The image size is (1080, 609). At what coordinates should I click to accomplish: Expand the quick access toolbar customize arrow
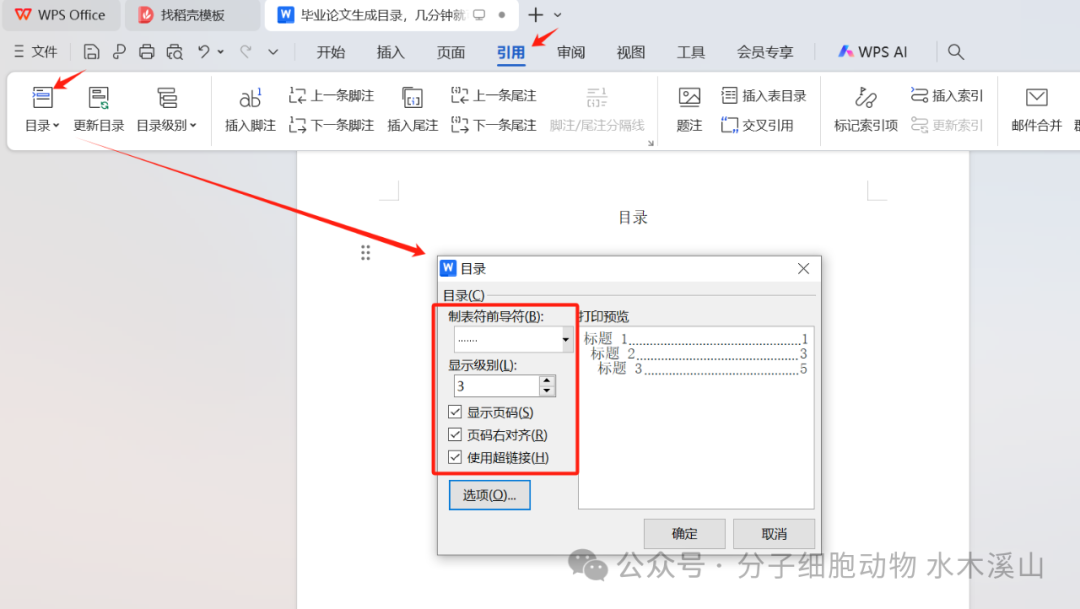click(x=273, y=52)
